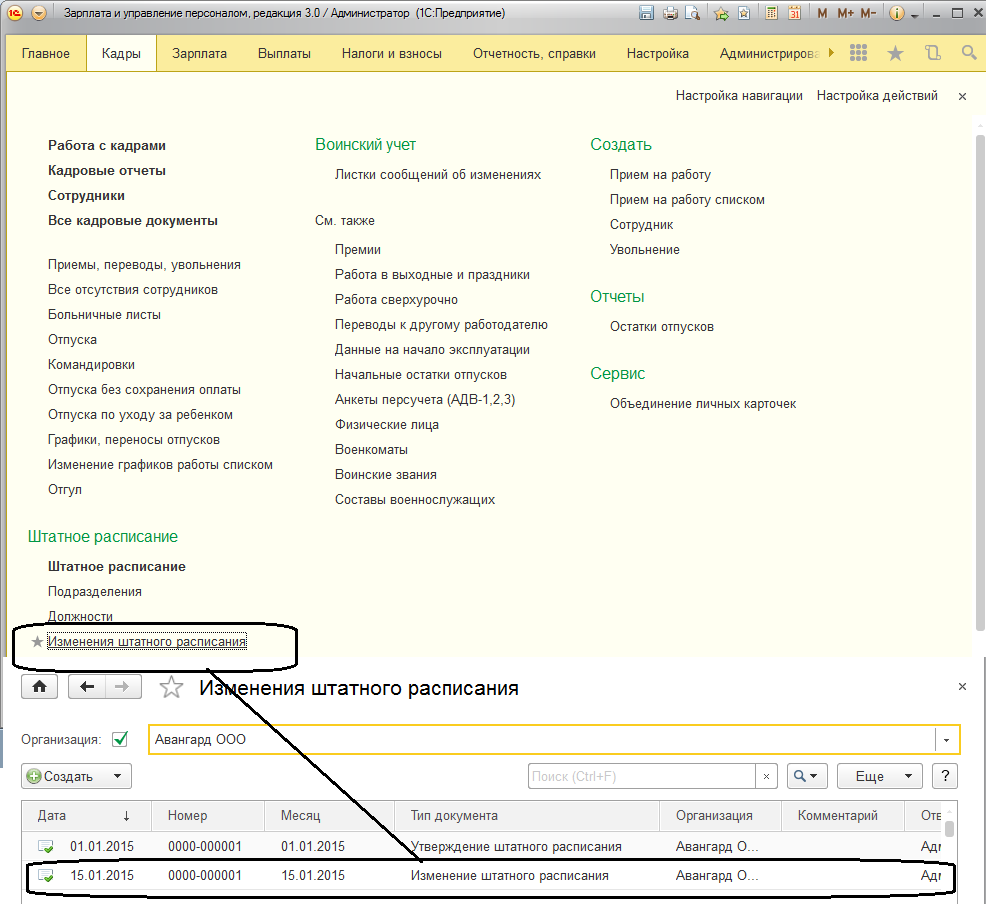This screenshot has height=904, width=986.
Task: Expand the Еще menu button
Action: coord(879,776)
